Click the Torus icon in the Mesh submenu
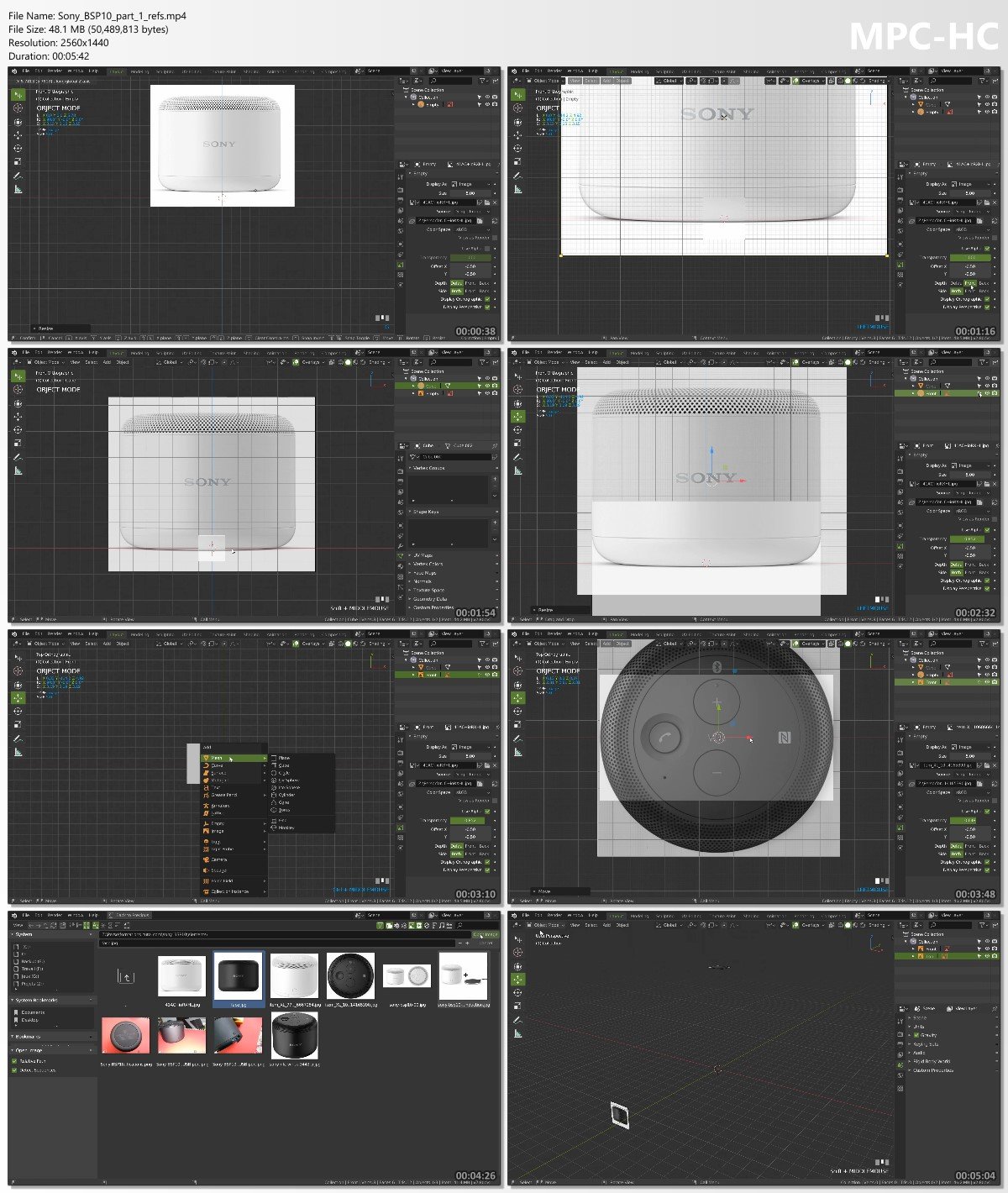 [274, 810]
